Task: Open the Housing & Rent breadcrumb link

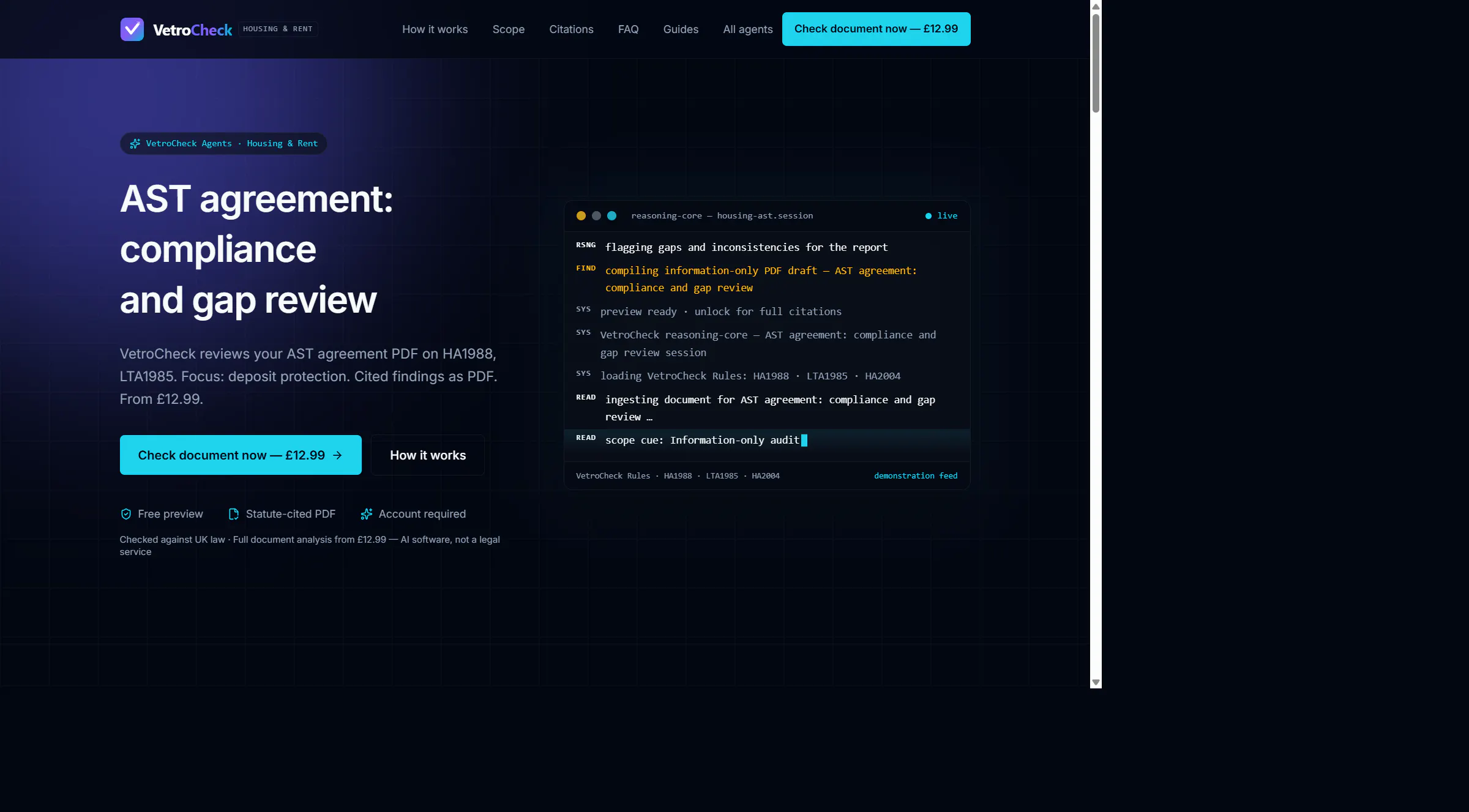Action: [x=282, y=144]
